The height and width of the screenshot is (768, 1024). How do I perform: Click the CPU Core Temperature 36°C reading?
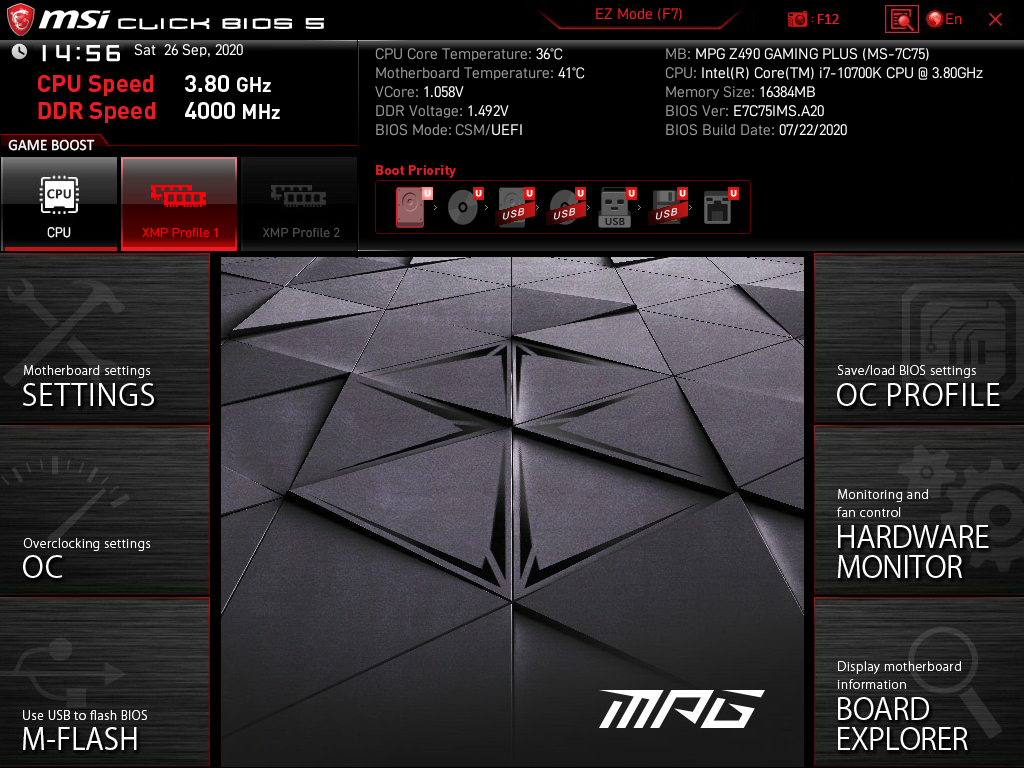tap(469, 54)
